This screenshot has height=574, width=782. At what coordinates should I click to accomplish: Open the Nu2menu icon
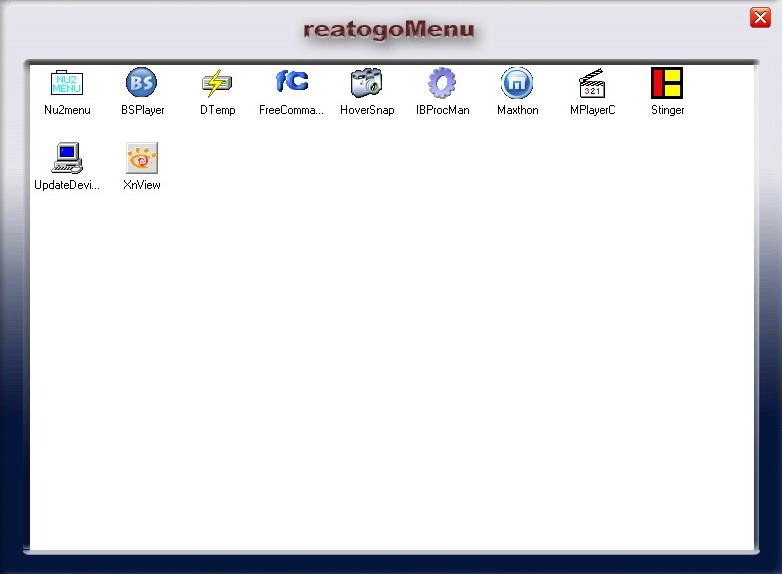(67, 83)
